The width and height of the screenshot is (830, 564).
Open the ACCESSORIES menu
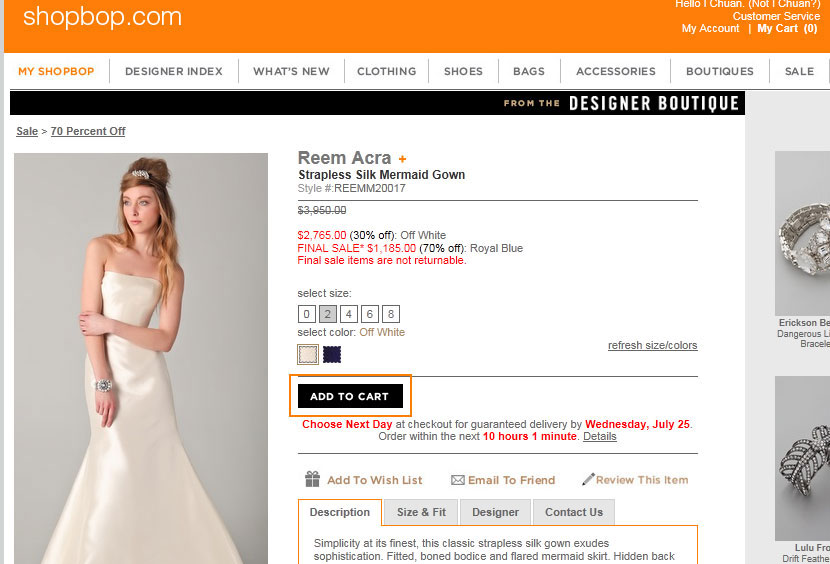[x=616, y=71]
